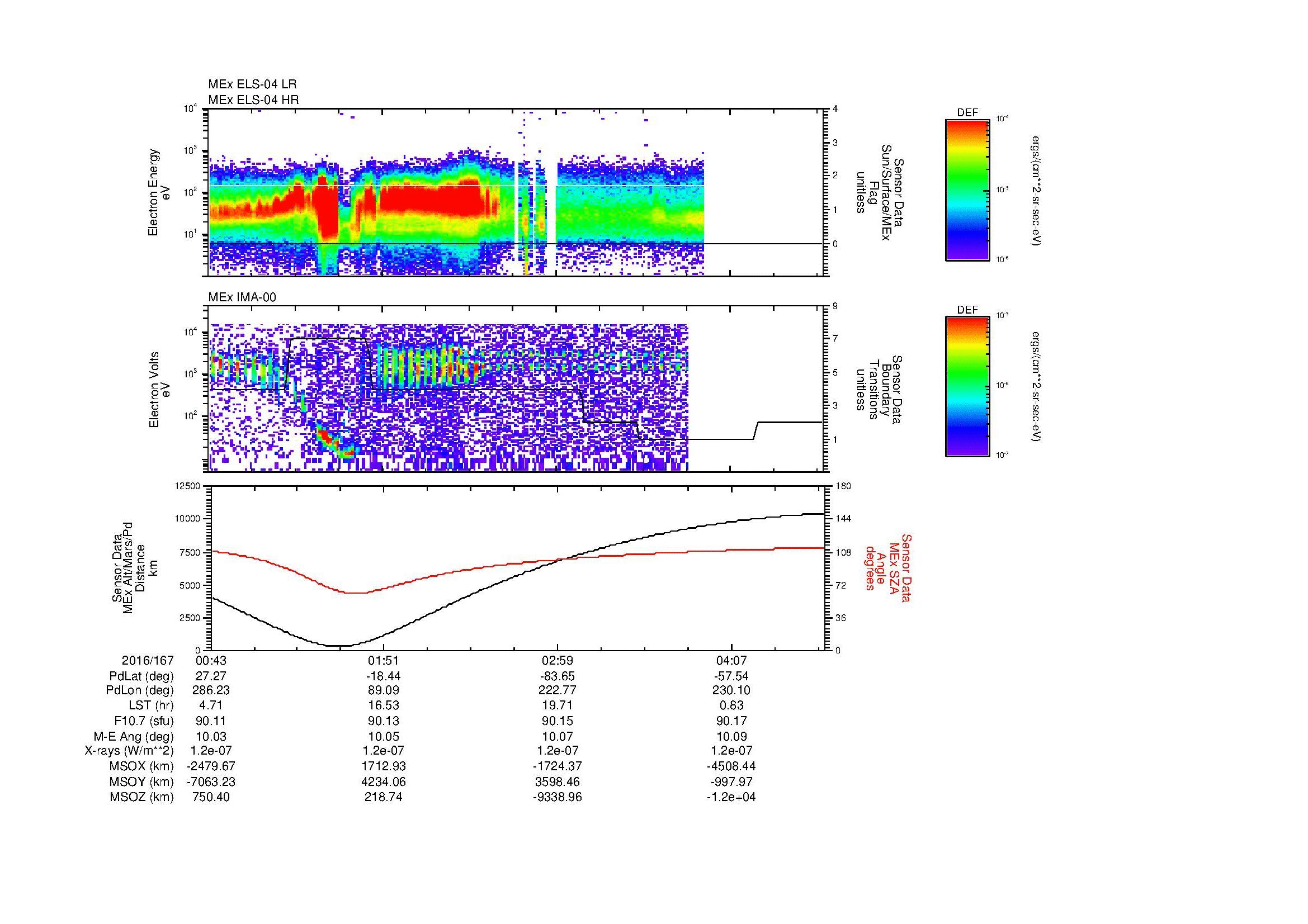Click the altitude axis tick '10000'

(x=188, y=519)
